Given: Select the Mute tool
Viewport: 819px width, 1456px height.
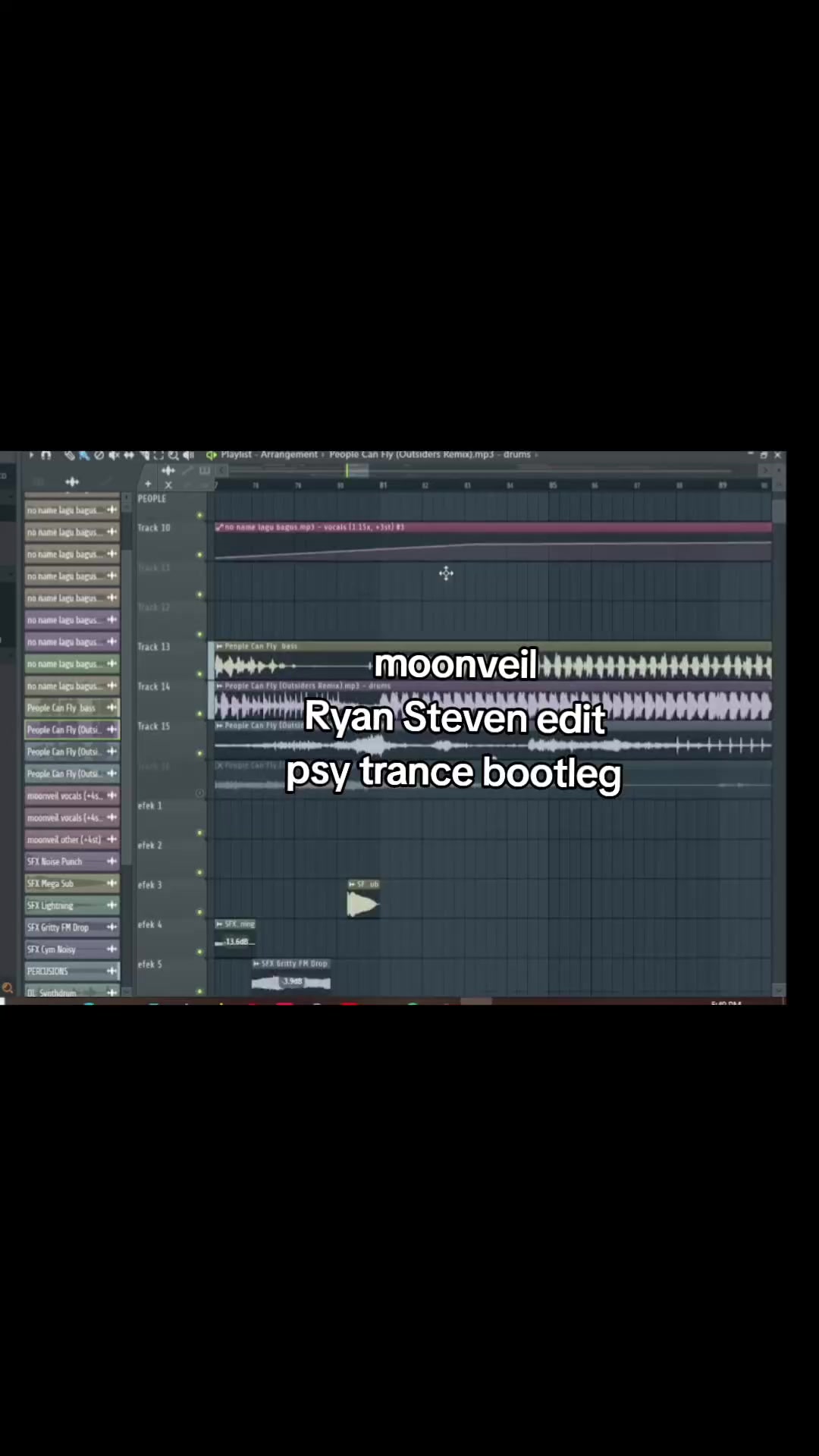Looking at the screenshot, I should pyautogui.click(x=114, y=455).
